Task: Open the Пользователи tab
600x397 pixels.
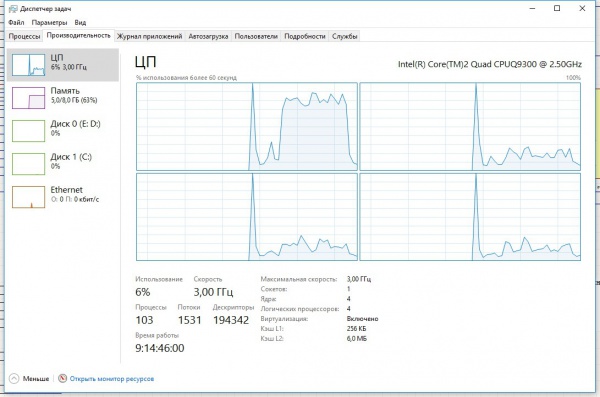Action: tap(256, 36)
